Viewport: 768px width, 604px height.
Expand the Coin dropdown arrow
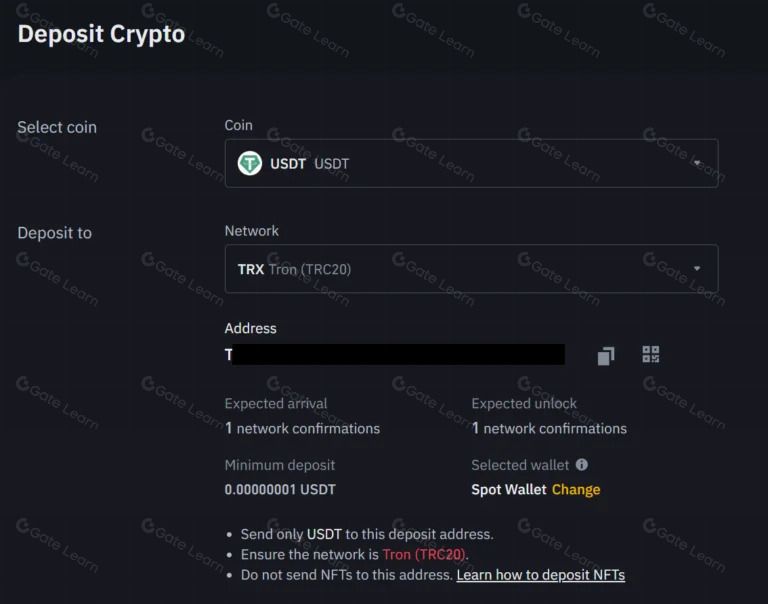point(697,163)
